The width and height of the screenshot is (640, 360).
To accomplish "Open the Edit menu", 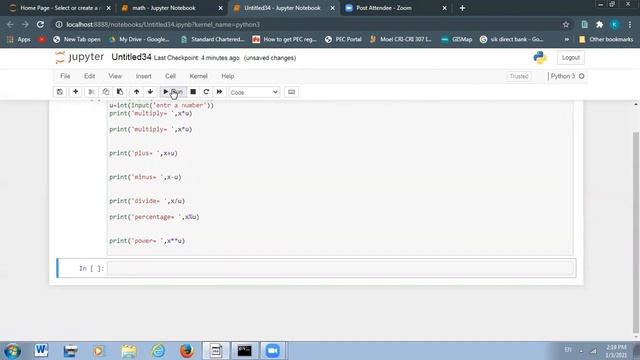I will (89, 76).
